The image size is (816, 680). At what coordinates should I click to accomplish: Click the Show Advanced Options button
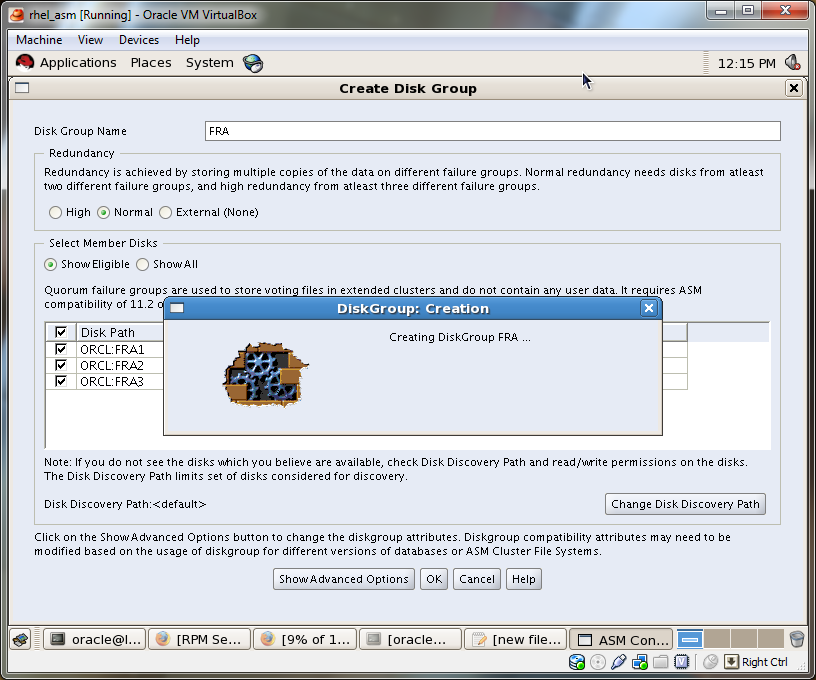point(343,579)
